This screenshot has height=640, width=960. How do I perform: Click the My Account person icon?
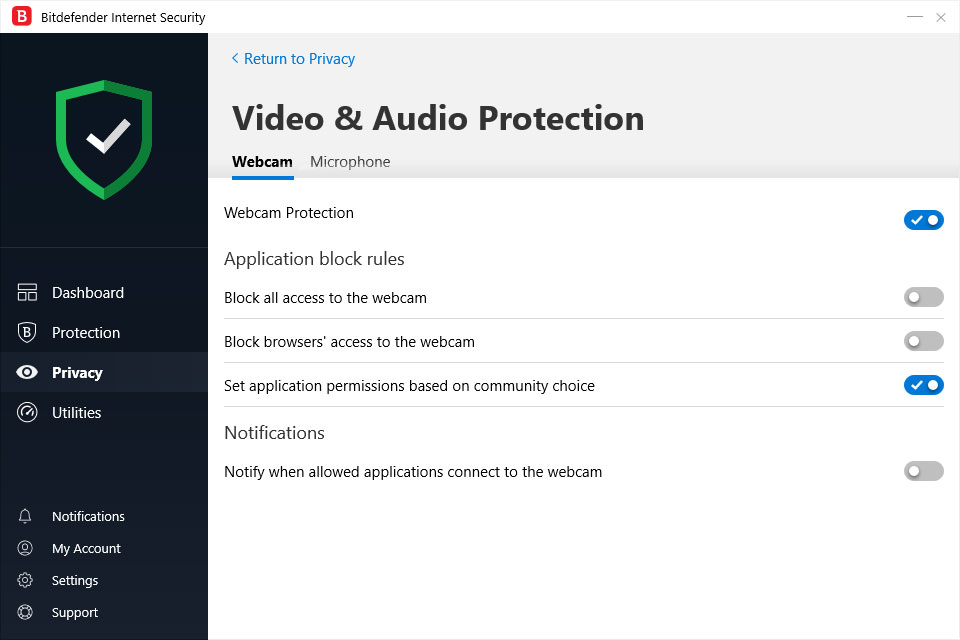[26, 549]
